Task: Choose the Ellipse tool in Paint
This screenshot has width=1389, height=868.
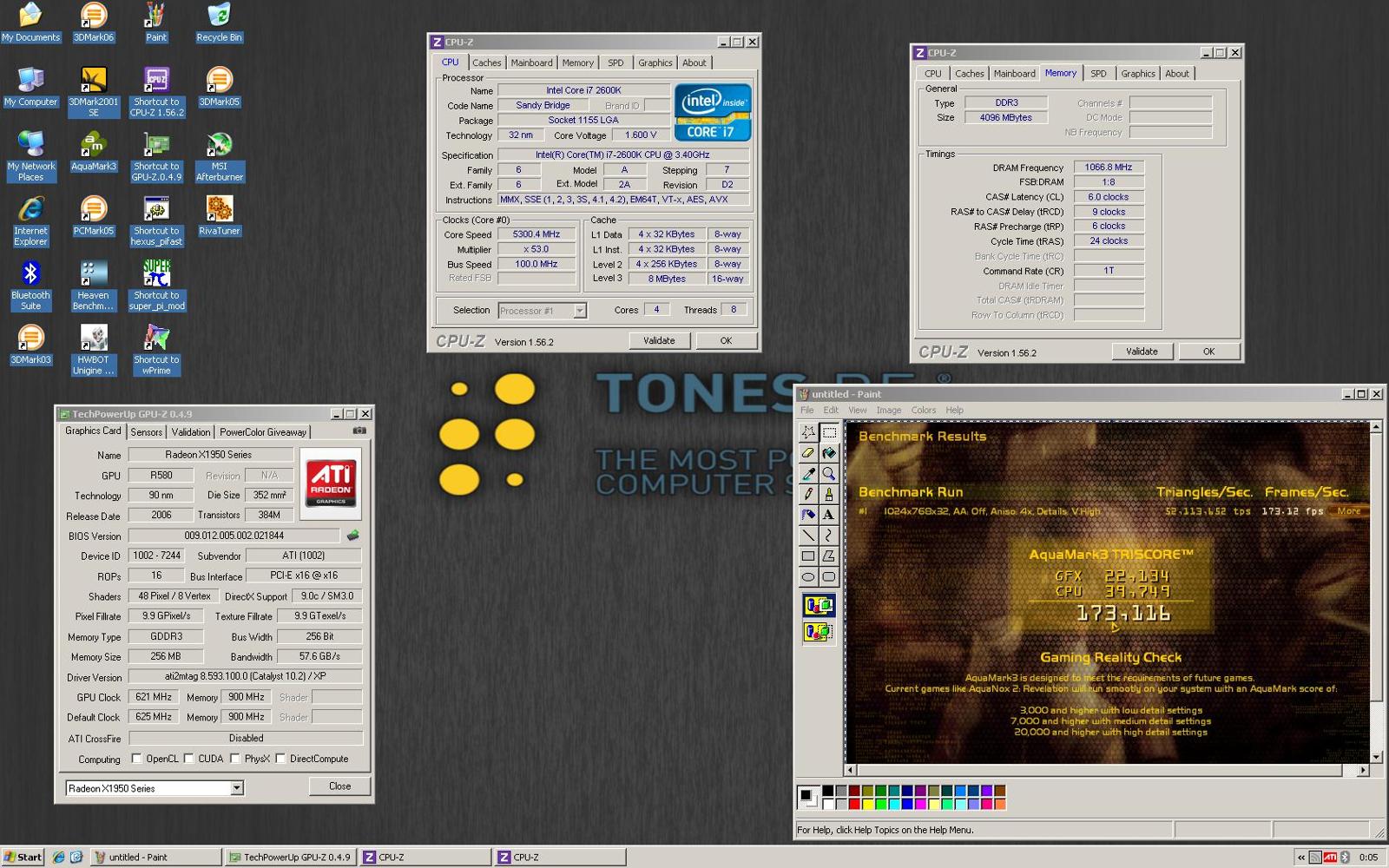Action: [x=808, y=577]
